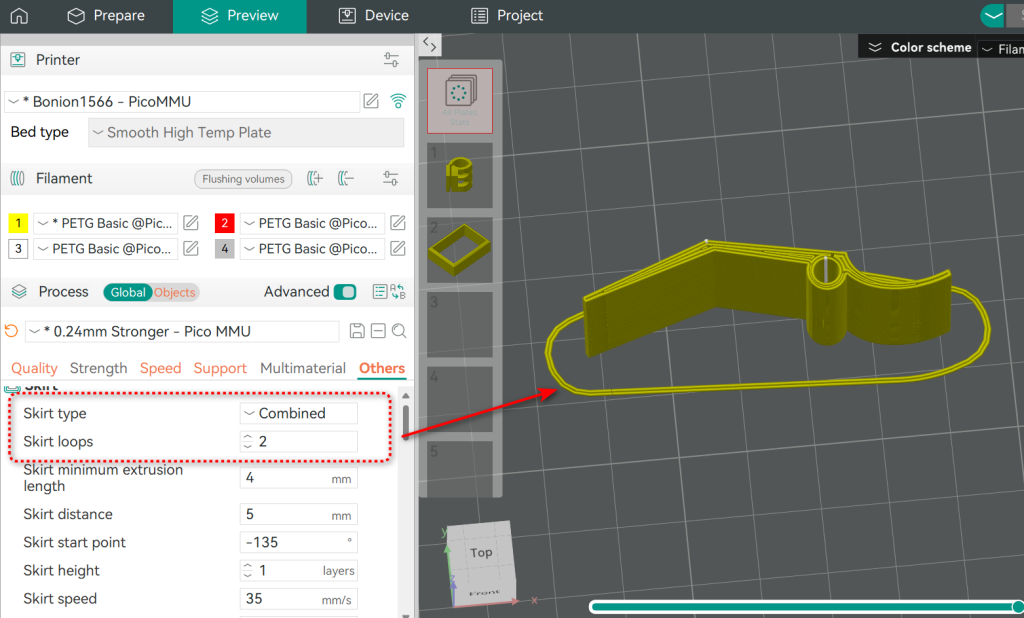The image size is (1024, 618).
Task: Select the Global process mode
Action: point(127,292)
